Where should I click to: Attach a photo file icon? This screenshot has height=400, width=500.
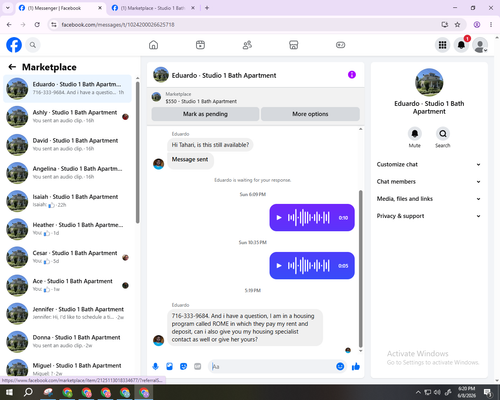[169, 367]
